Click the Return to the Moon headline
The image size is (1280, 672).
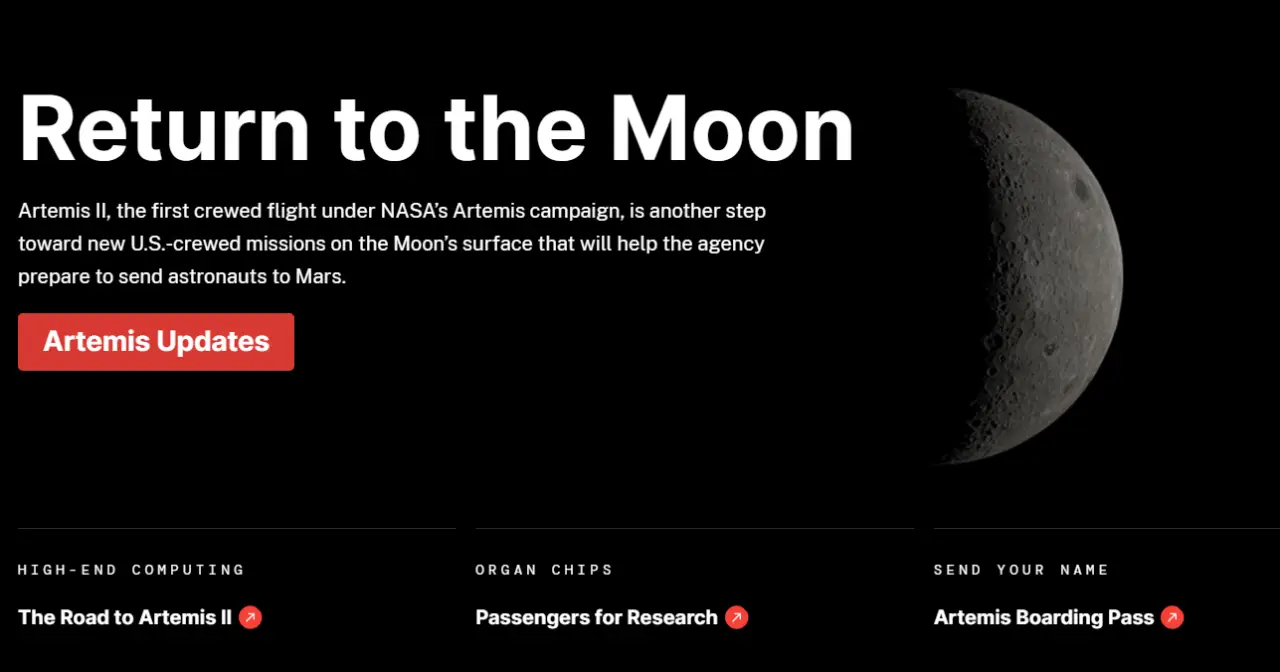[436, 130]
